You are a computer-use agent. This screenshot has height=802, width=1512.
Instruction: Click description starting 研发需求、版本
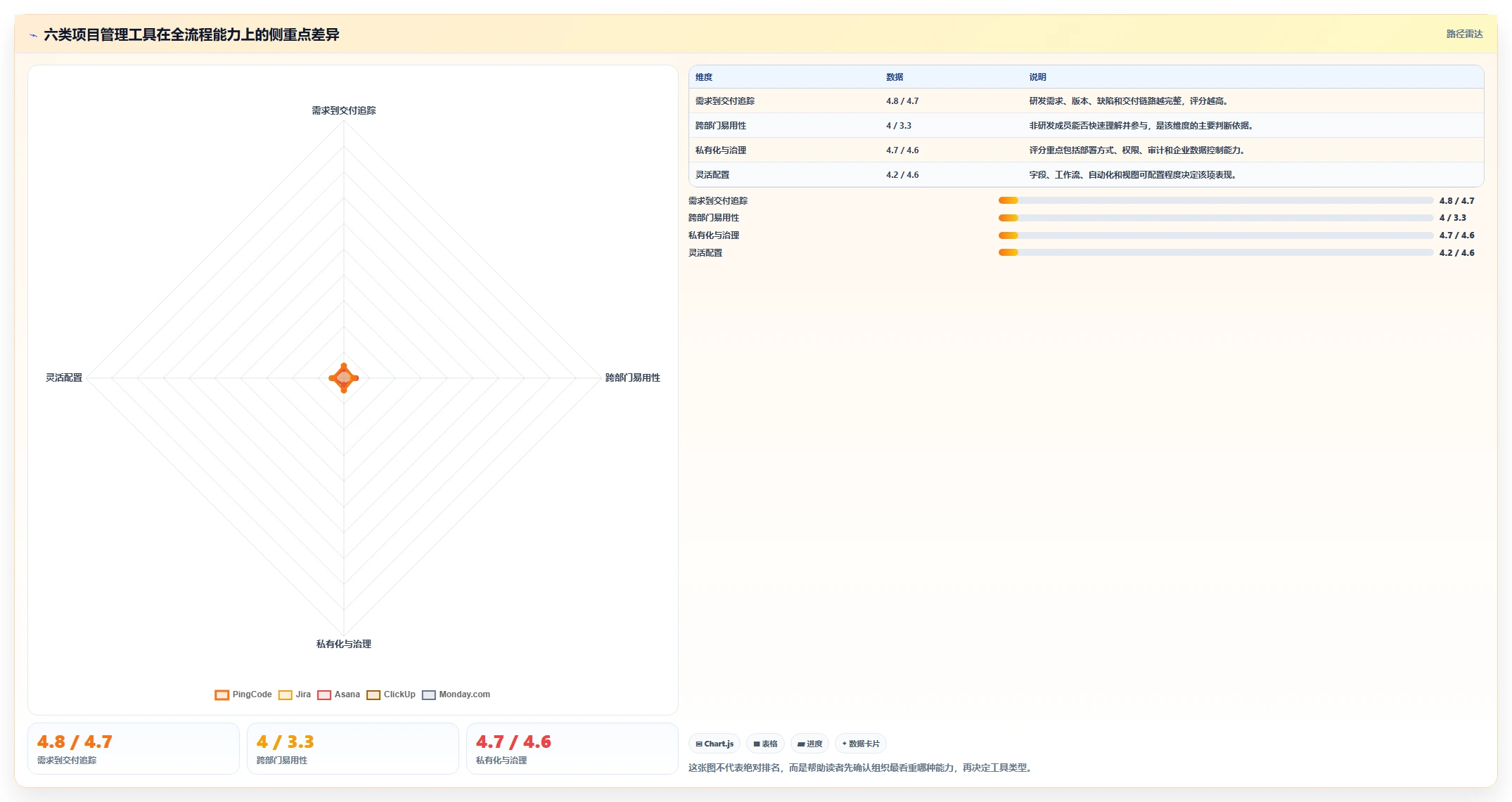[1129, 101]
